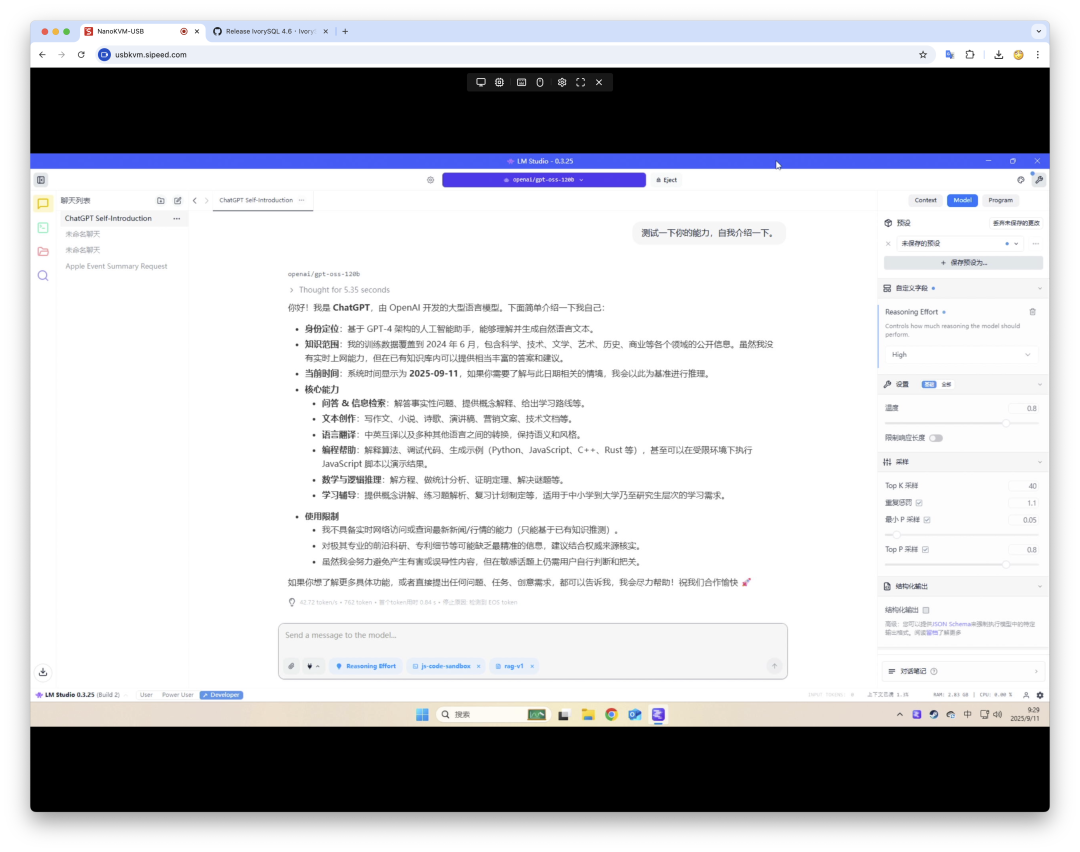Viewport: 1080px width, 852px height.
Task: Open the My Models folder icon in sidebar
Action: coord(43,251)
